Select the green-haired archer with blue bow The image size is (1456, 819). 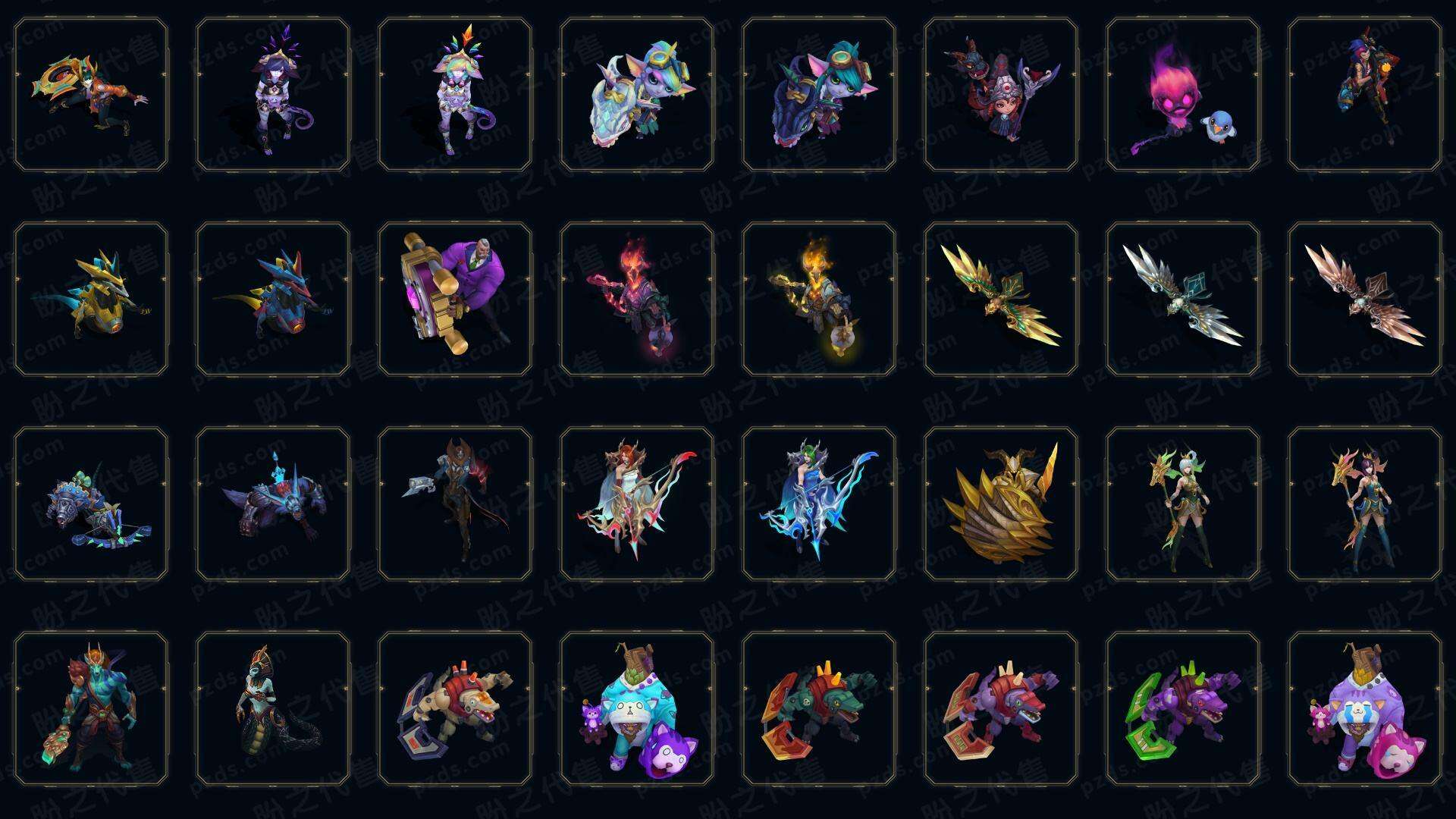point(819,504)
